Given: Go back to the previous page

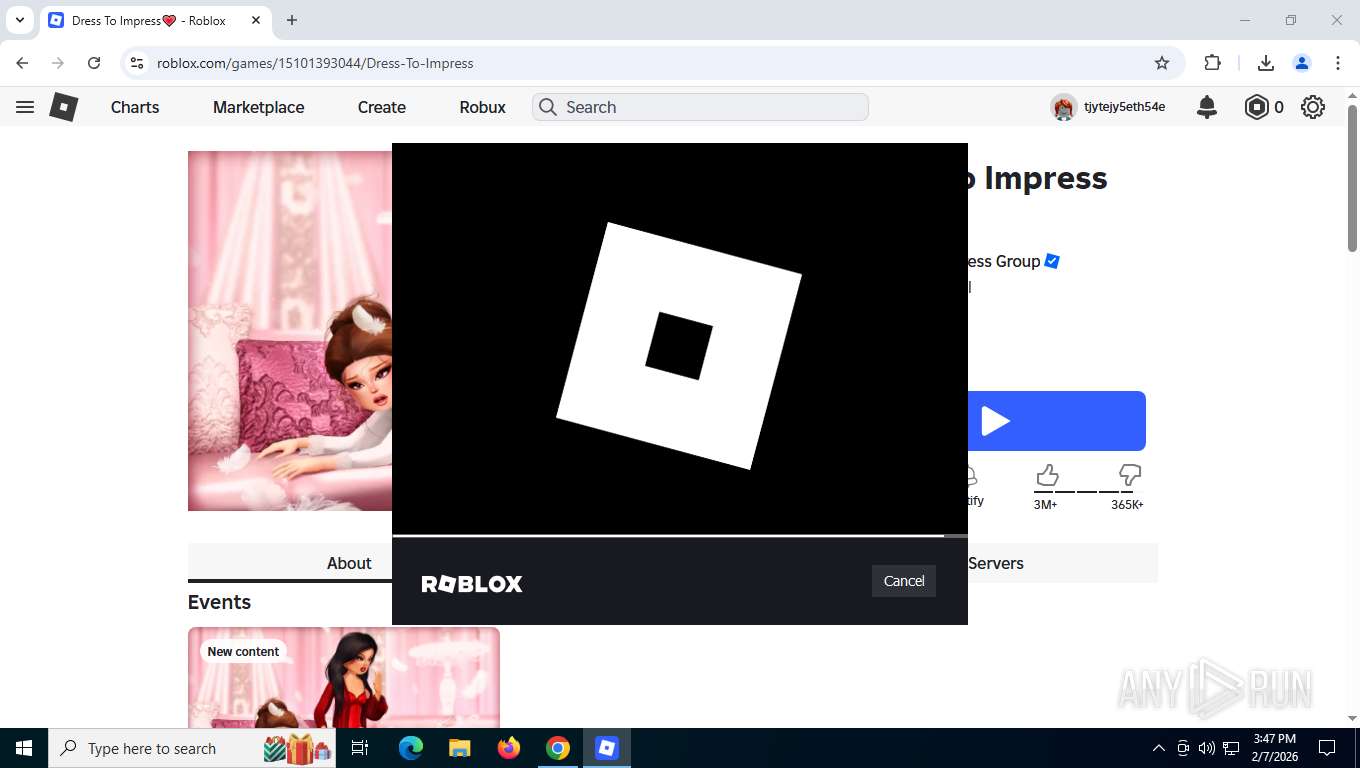Looking at the screenshot, I should coord(22,63).
